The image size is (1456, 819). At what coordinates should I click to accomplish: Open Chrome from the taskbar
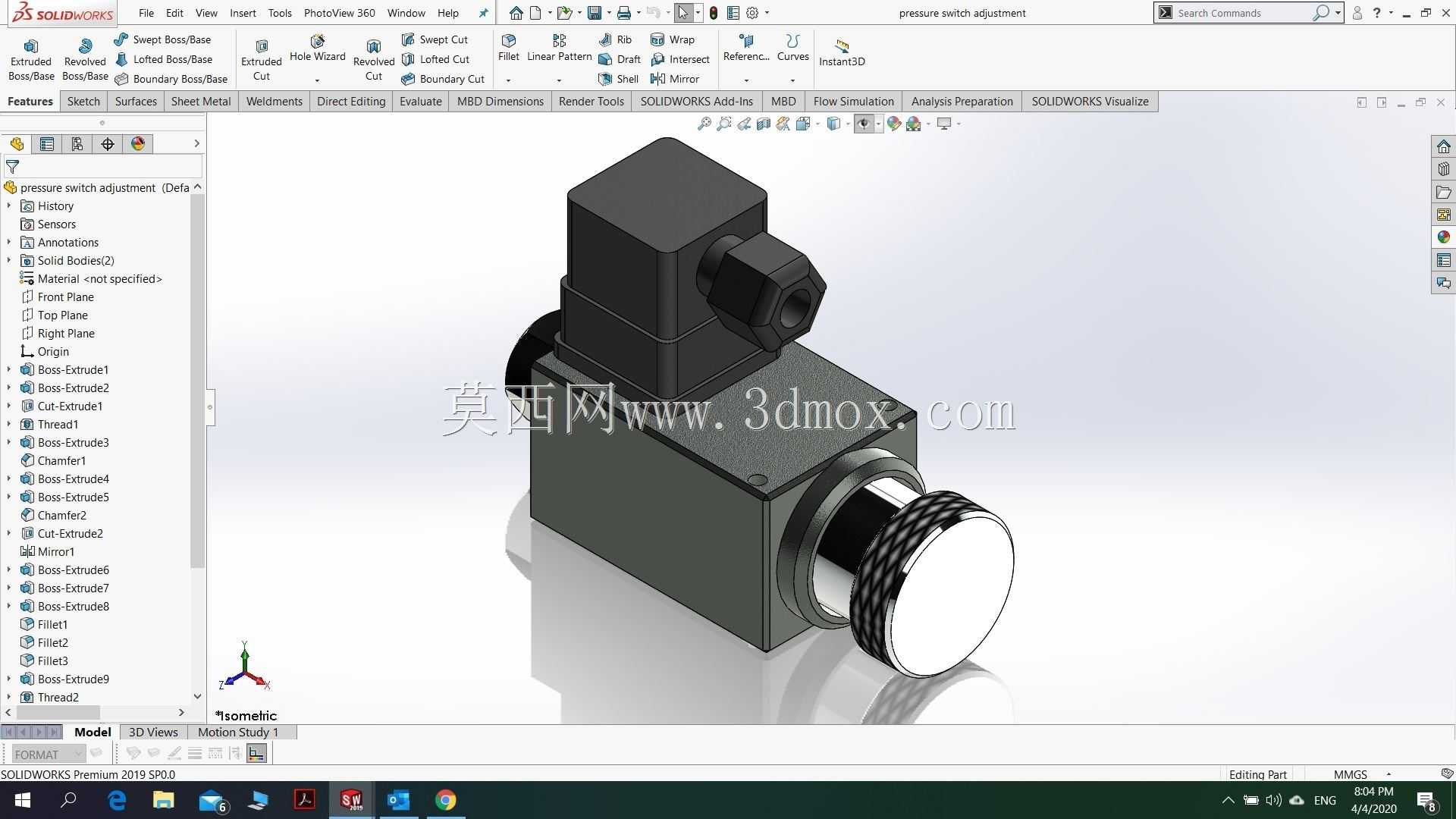446,800
